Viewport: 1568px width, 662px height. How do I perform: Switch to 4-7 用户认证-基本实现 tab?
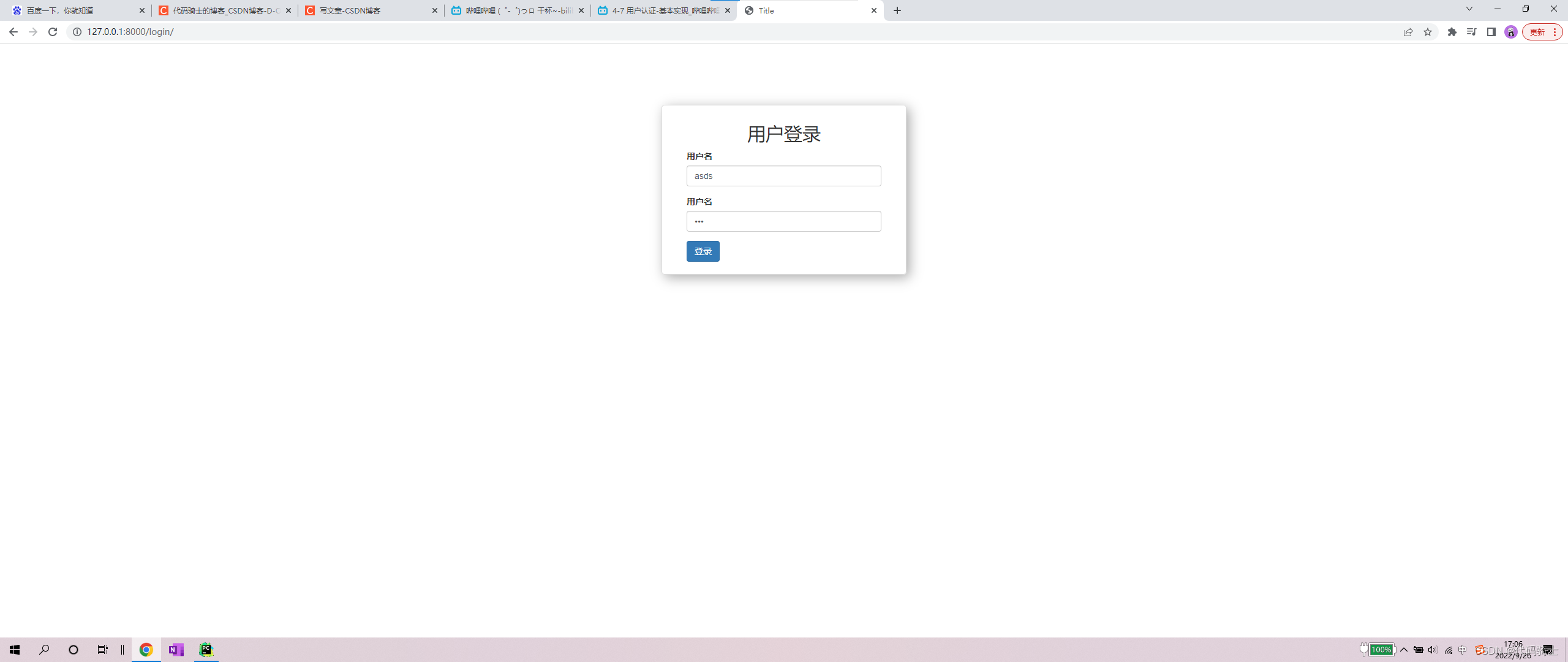[665, 10]
